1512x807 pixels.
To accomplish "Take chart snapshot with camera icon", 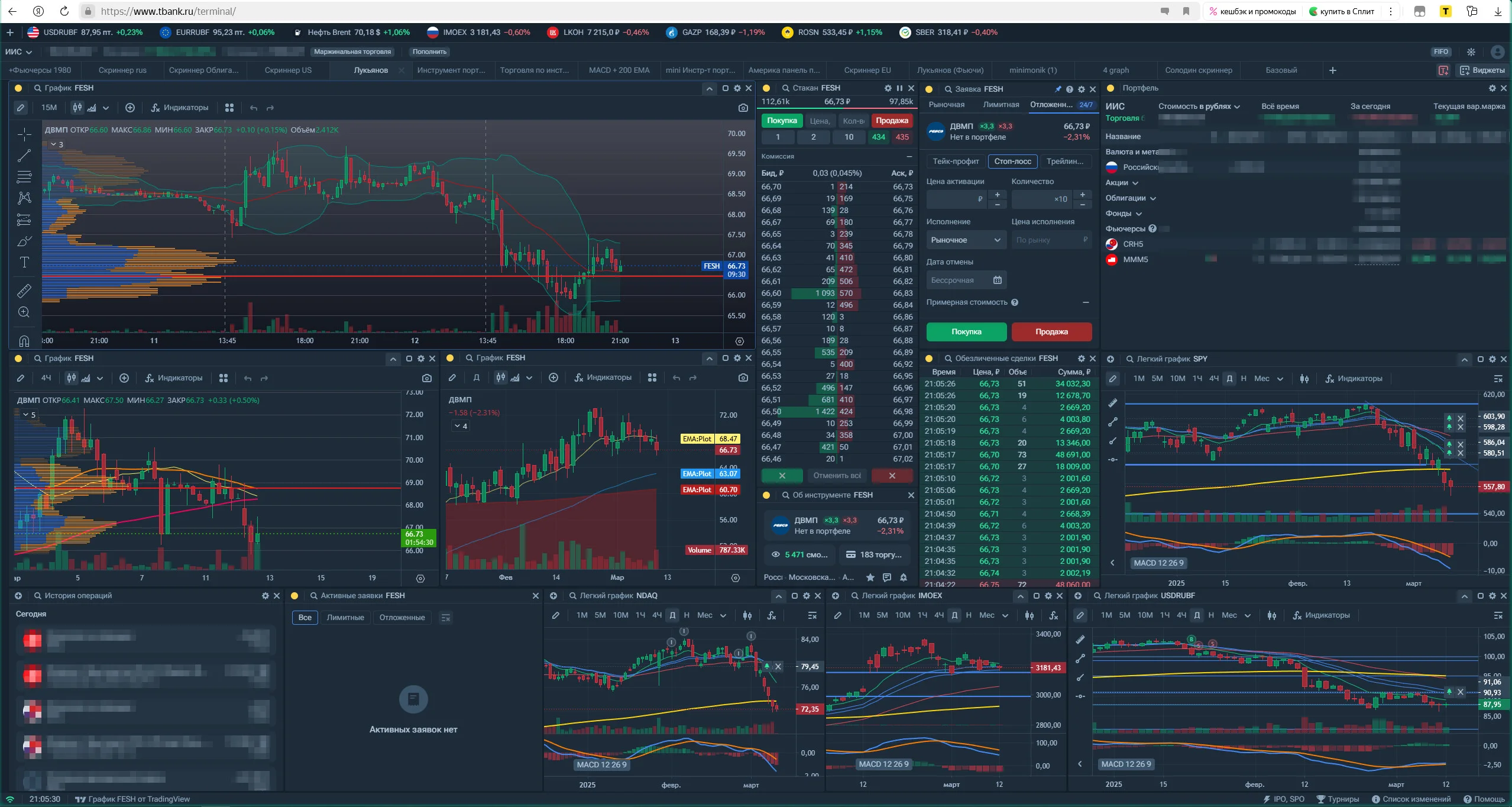I will pos(743,108).
